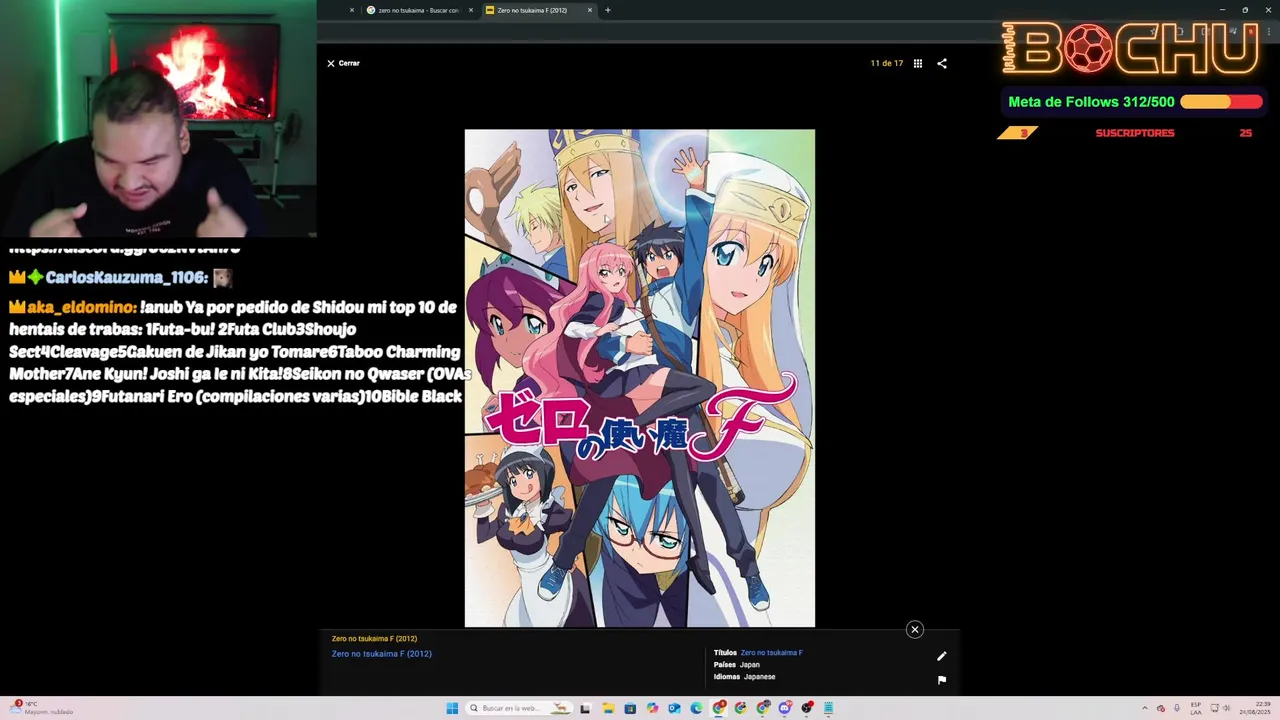Dismiss the caption panel with the circled X
The height and width of the screenshot is (720, 1280).
914,629
